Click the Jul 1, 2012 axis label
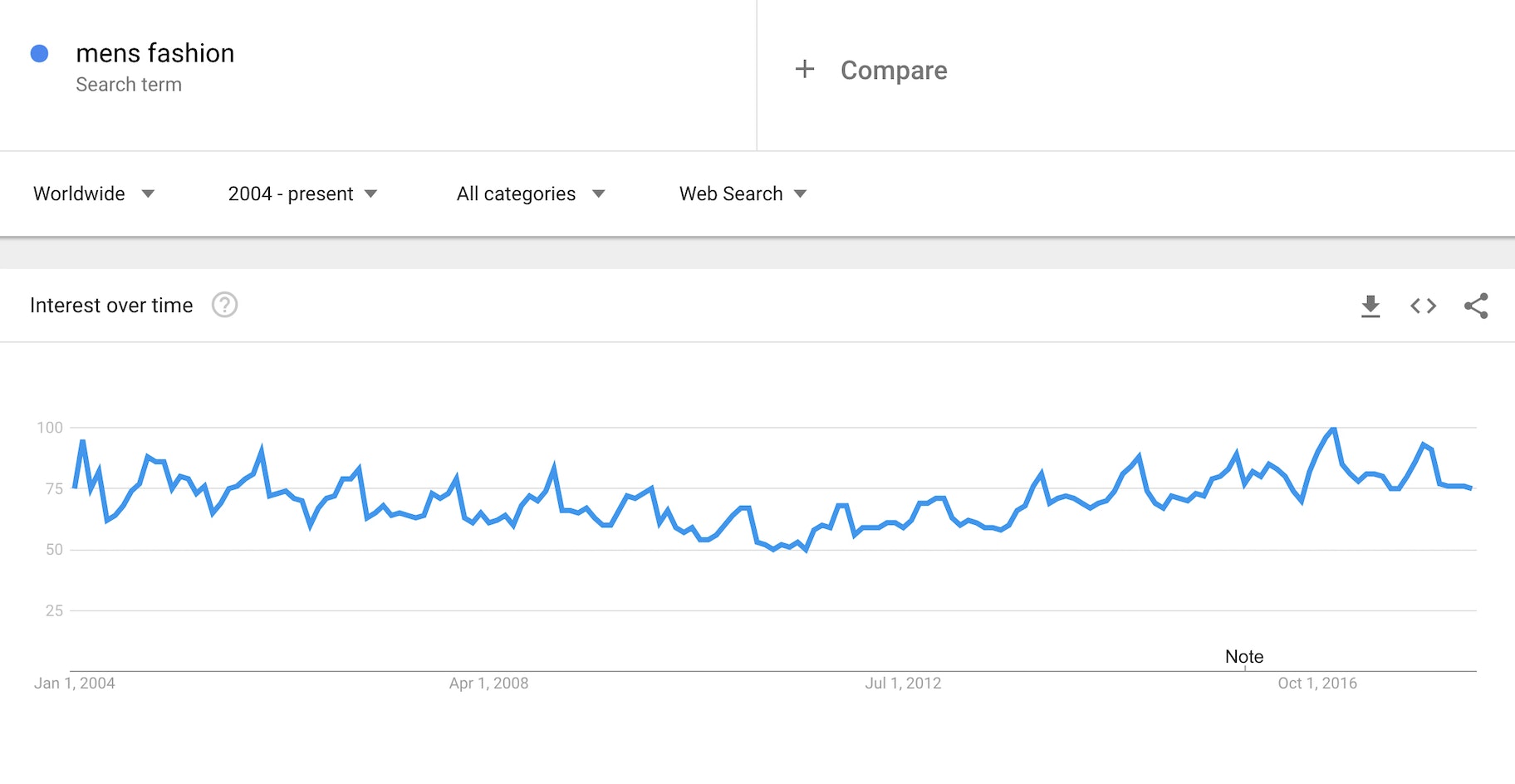The width and height of the screenshot is (1515, 784). coord(903,684)
